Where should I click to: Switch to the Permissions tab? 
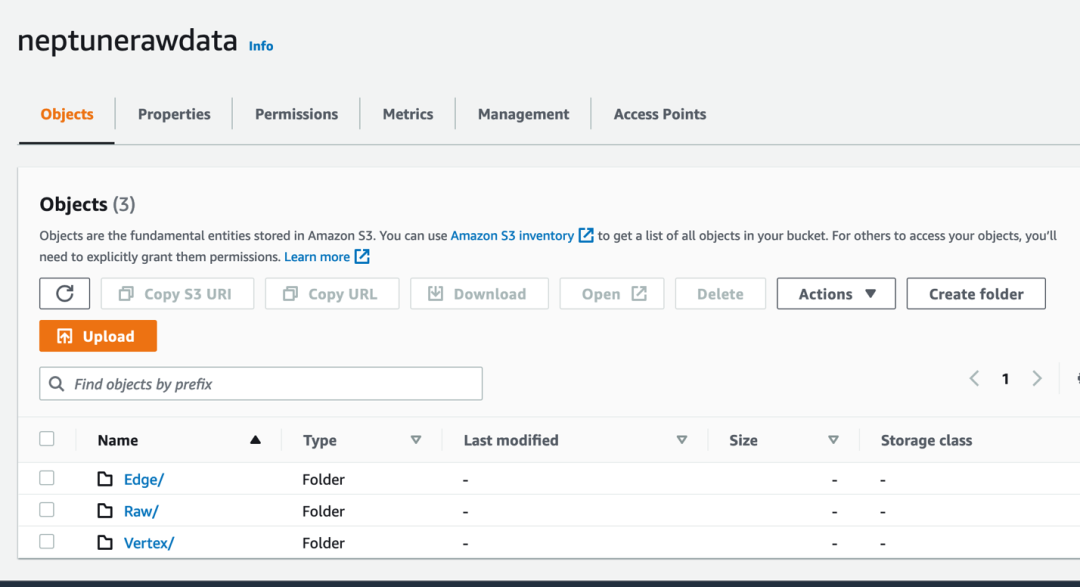pos(296,114)
